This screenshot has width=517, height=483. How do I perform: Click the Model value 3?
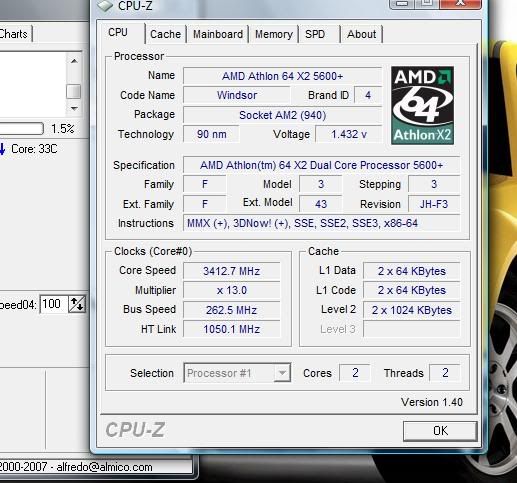(x=321, y=184)
